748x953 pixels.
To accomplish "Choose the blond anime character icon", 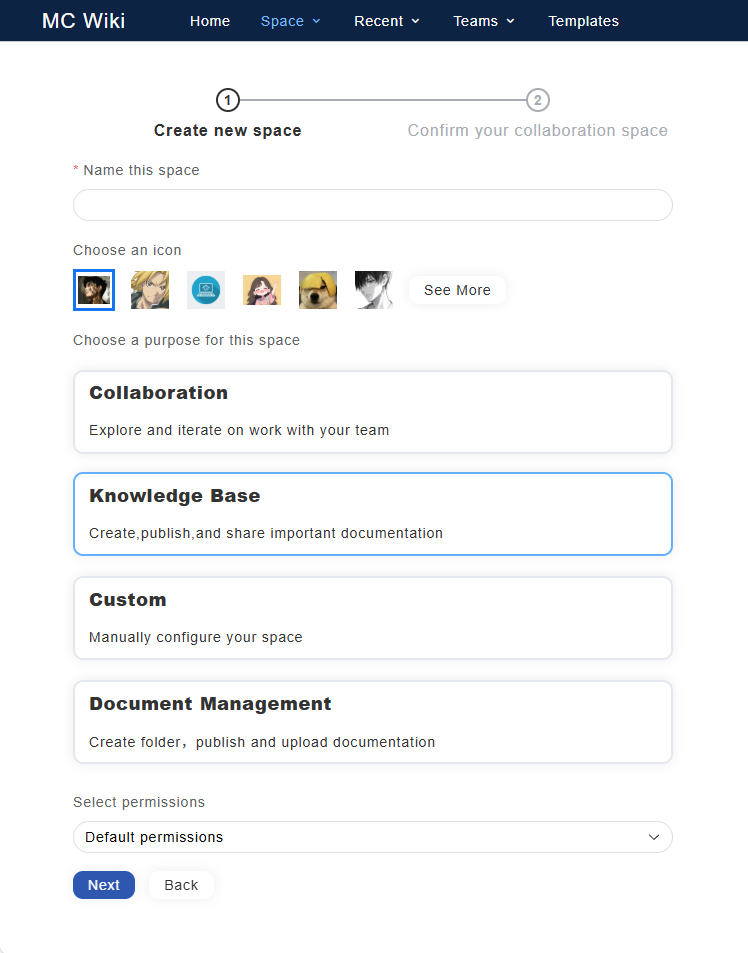I will [x=150, y=290].
